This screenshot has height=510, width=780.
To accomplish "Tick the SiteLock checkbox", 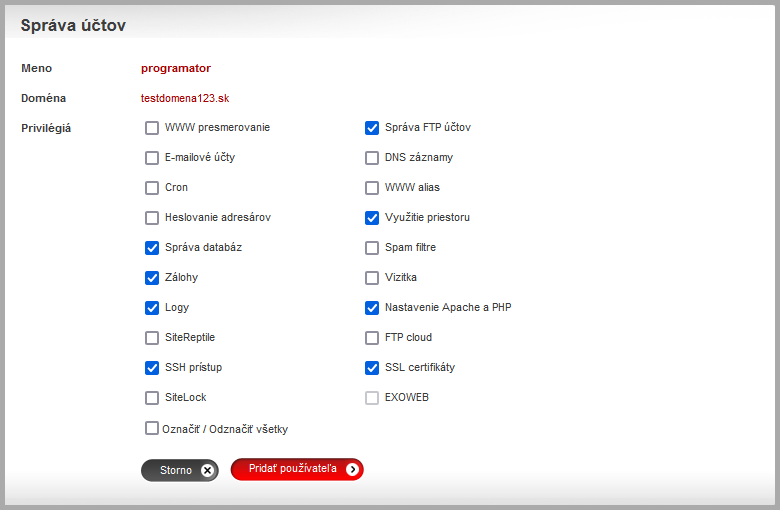I will coord(152,398).
